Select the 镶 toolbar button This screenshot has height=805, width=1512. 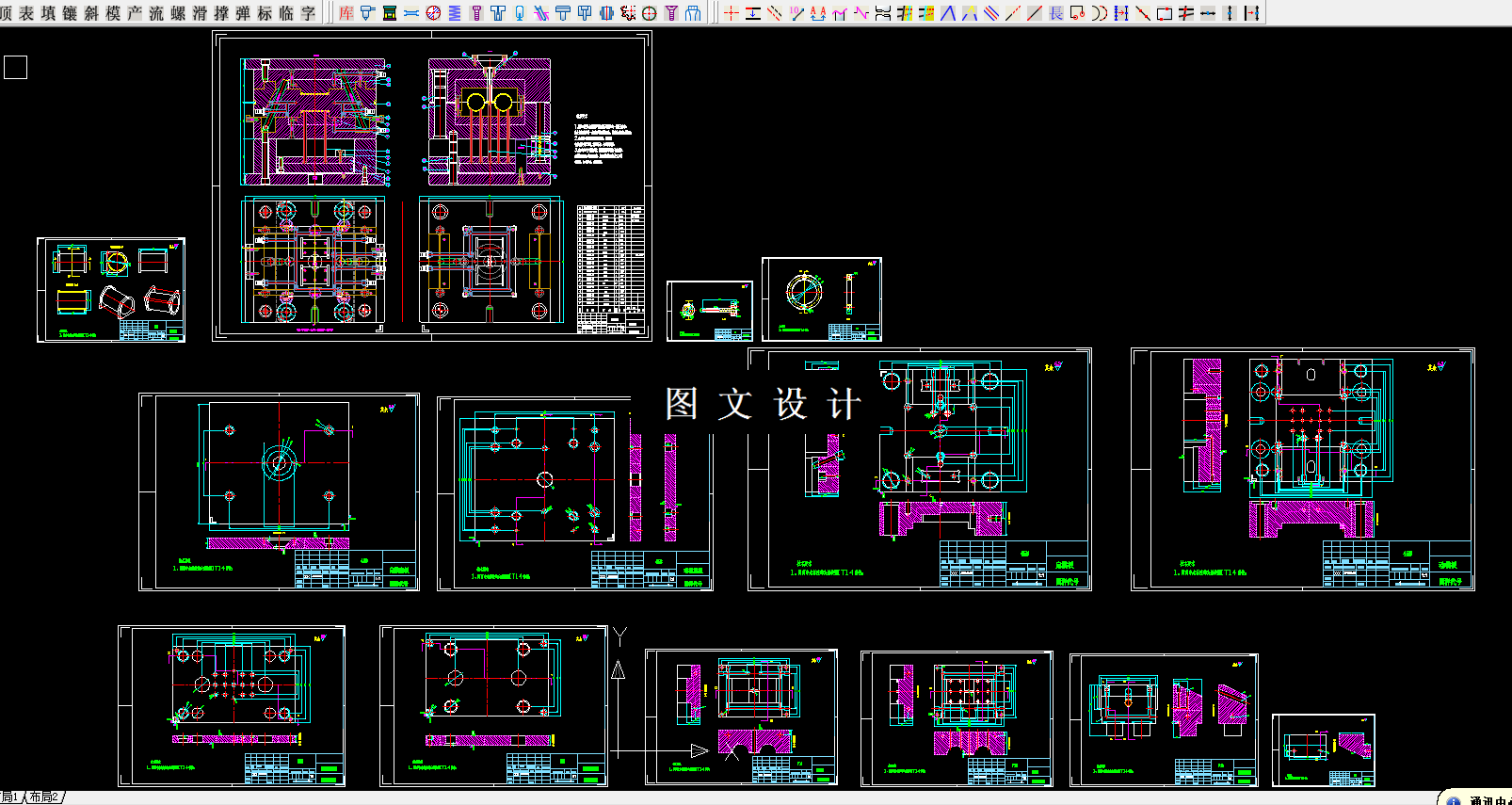(x=70, y=13)
